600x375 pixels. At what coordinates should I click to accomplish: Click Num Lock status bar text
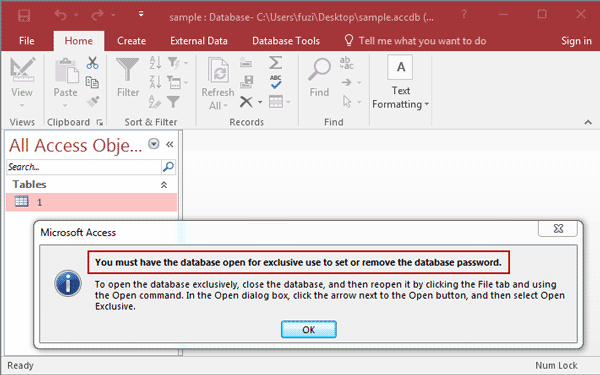(556, 365)
